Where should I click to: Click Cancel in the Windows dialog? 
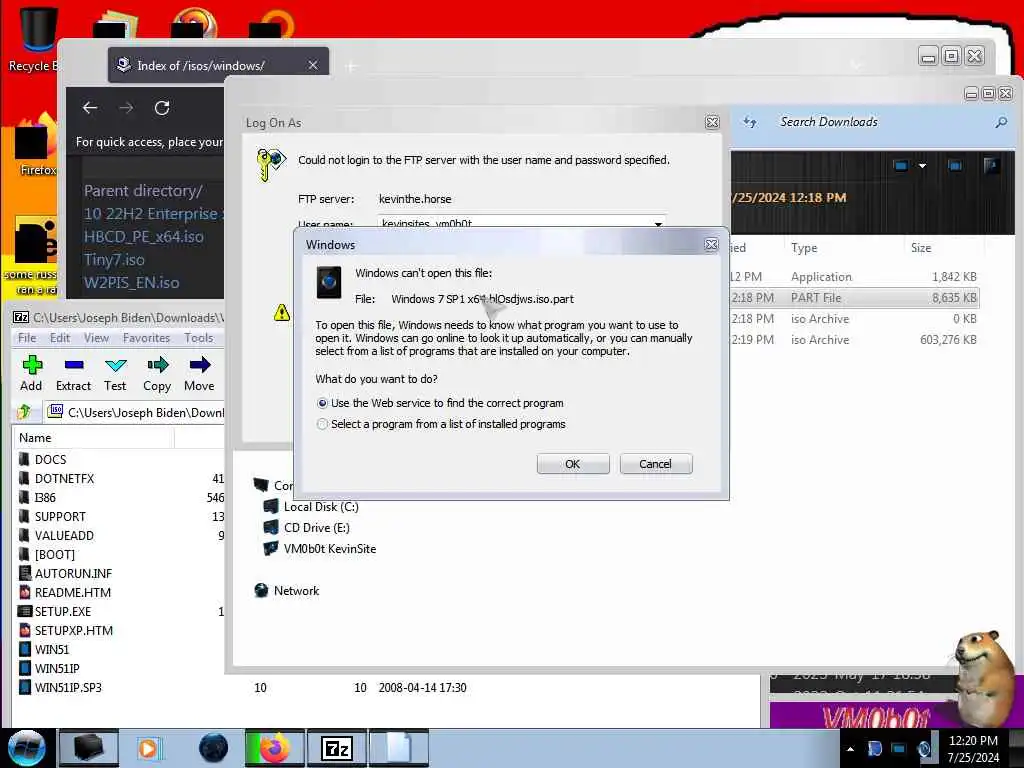655,464
